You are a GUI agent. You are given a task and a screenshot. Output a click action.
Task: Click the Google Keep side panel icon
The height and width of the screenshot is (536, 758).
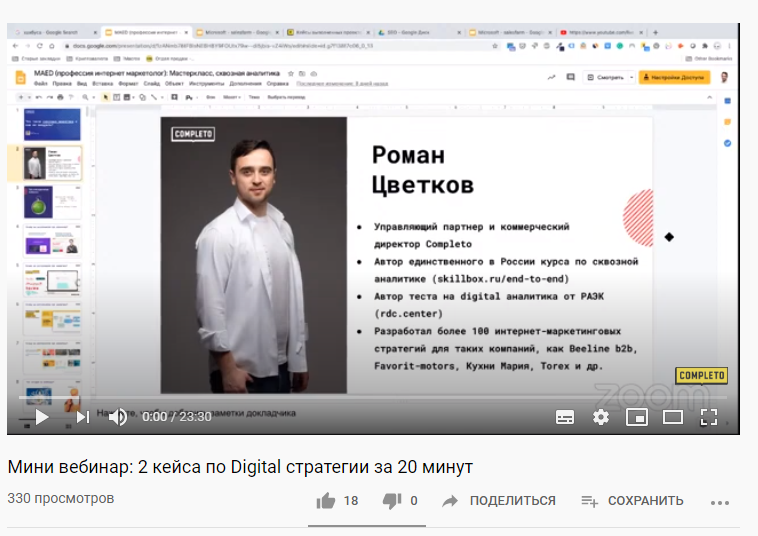coord(728,122)
